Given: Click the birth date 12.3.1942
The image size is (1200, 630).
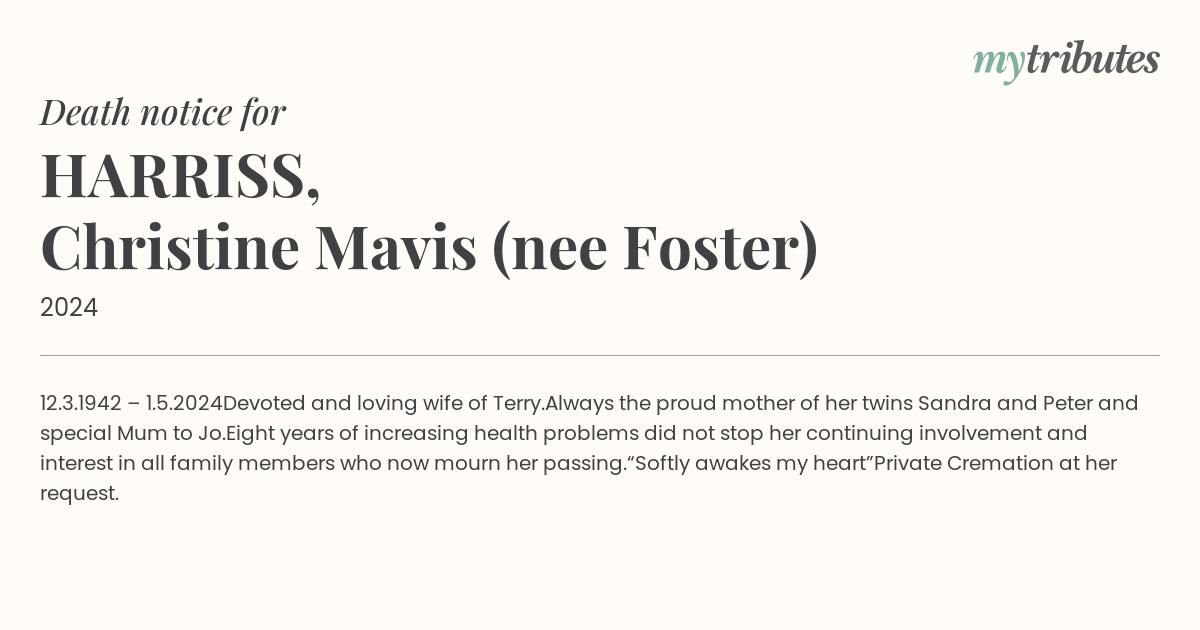Looking at the screenshot, I should coord(81,404).
